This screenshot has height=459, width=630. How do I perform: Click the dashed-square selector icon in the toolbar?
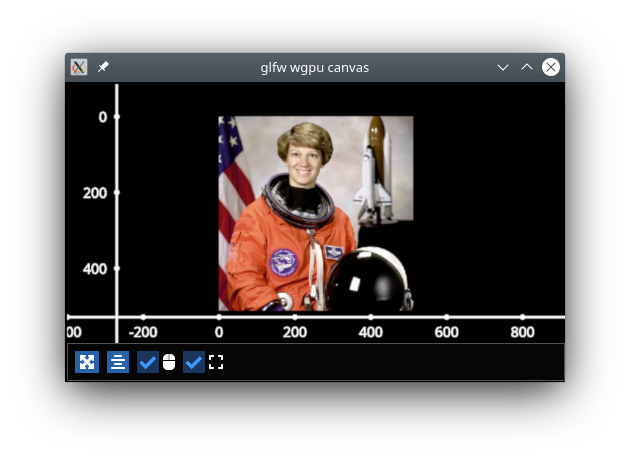[216, 362]
